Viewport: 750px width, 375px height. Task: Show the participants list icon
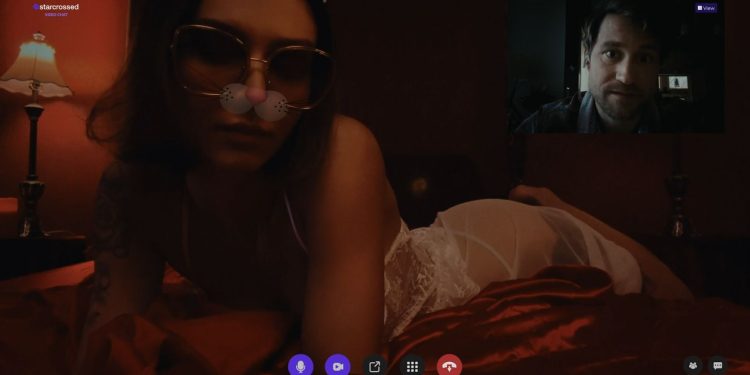tap(693, 366)
